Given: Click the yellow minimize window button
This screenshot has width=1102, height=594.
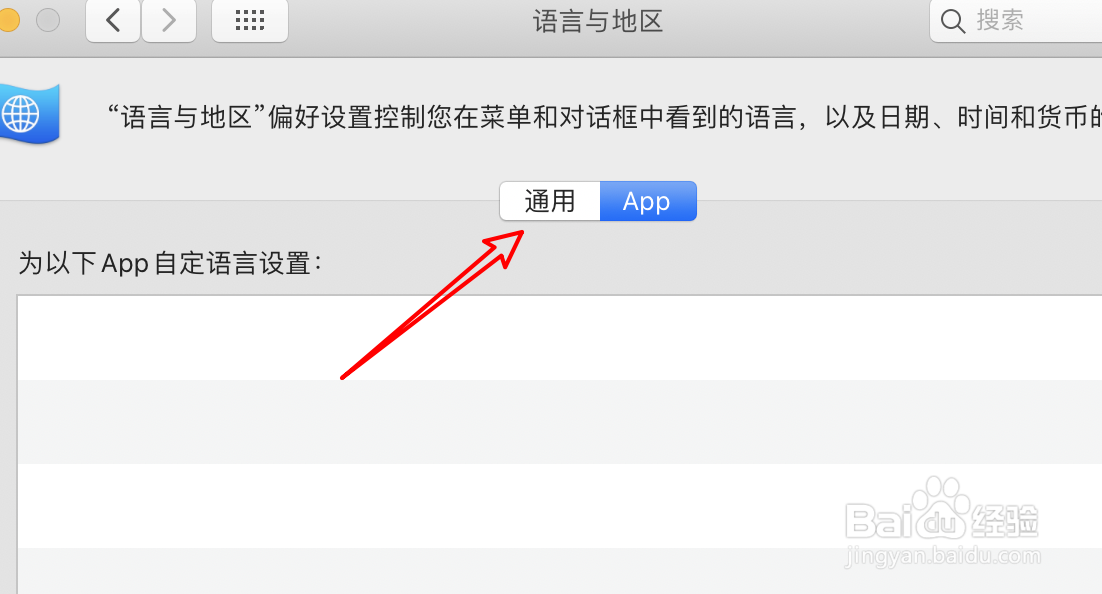Looking at the screenshot, I should (8, 20).
